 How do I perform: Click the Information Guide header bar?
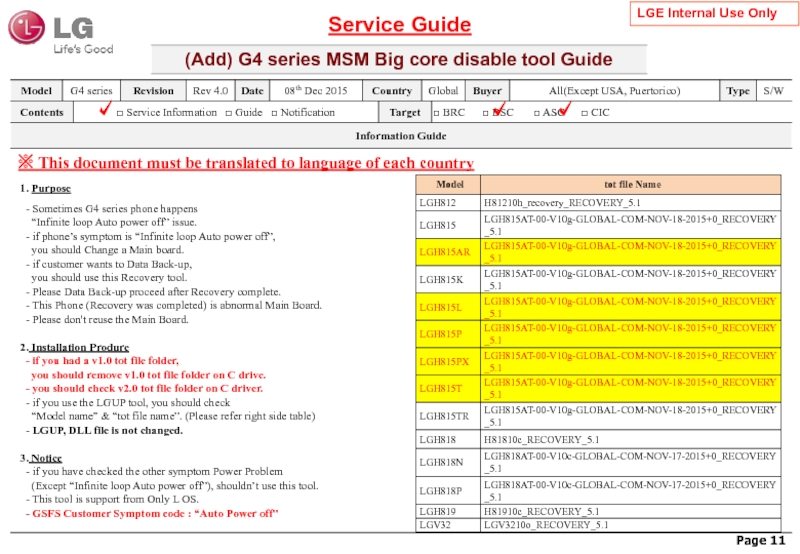(x=401, y=136)
